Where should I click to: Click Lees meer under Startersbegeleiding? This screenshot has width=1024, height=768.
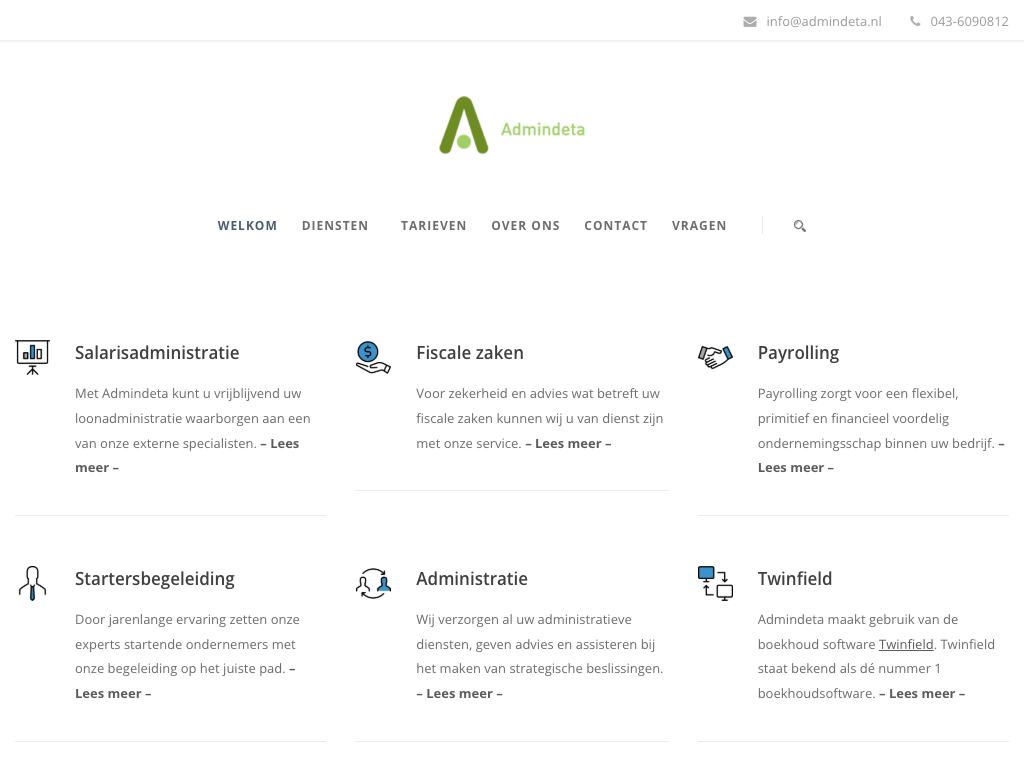(x=113, y=694)
